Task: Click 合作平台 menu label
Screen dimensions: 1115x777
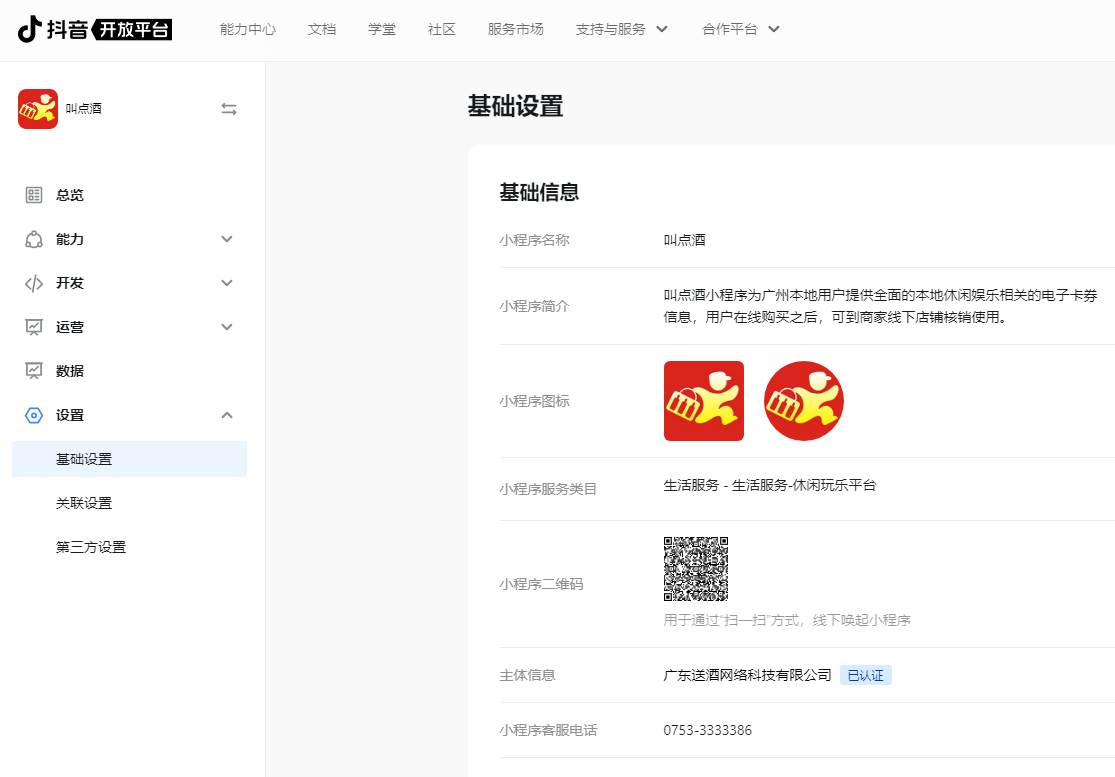Action: [x=730, y=29]
